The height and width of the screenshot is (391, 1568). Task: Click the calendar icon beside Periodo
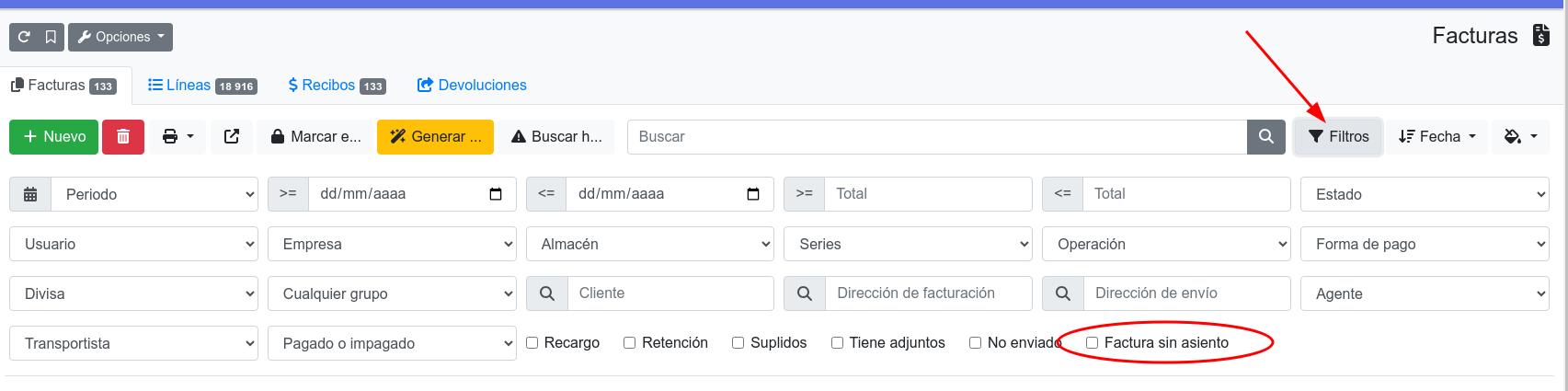pos(30,194)
